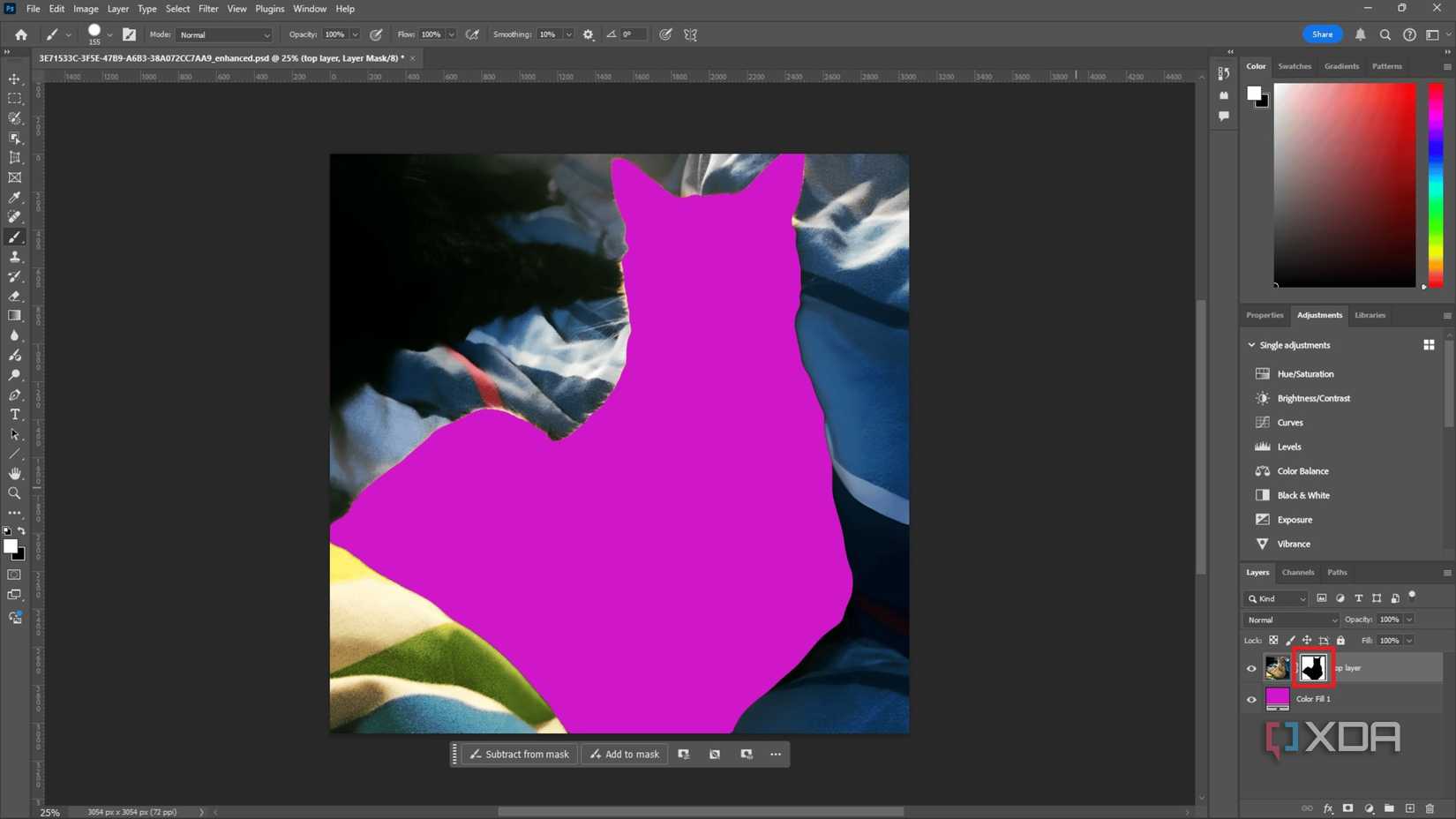Add a new layer
The width and height of the screenshot is (1456, 819).
[1409, 808]
